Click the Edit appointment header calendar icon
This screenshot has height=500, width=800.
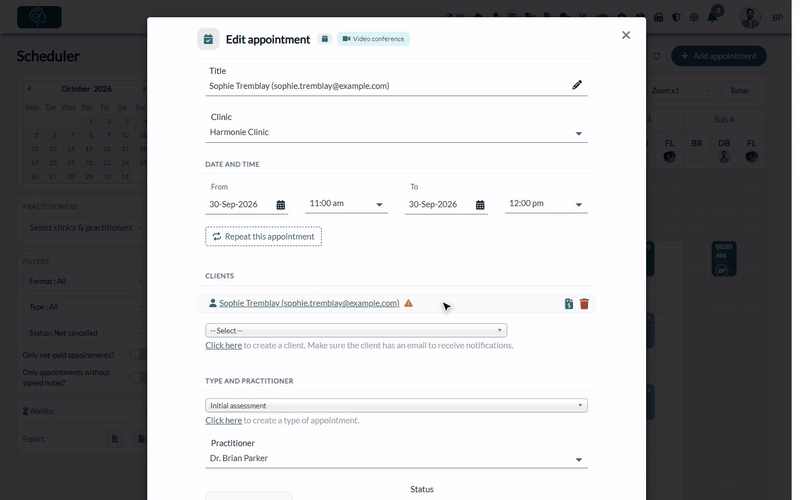coord(208,39)
